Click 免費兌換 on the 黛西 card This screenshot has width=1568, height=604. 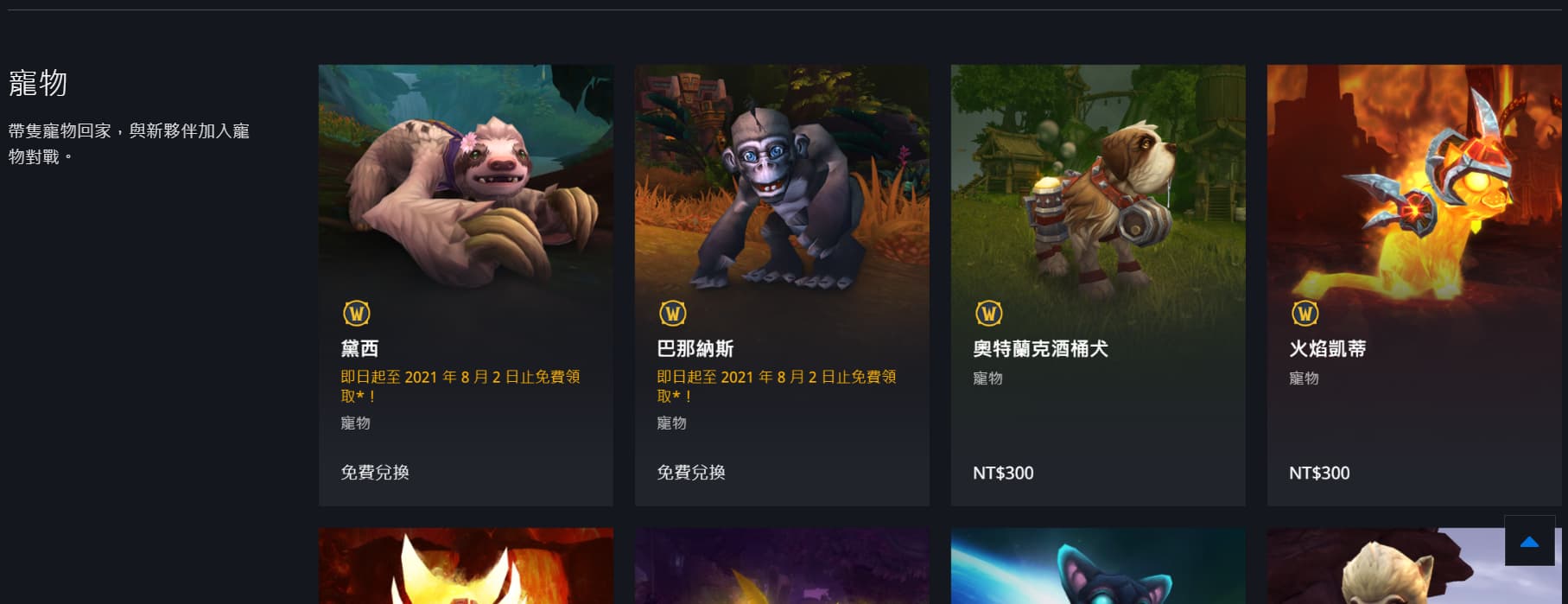pyautogui.click(x=375, y=472)
